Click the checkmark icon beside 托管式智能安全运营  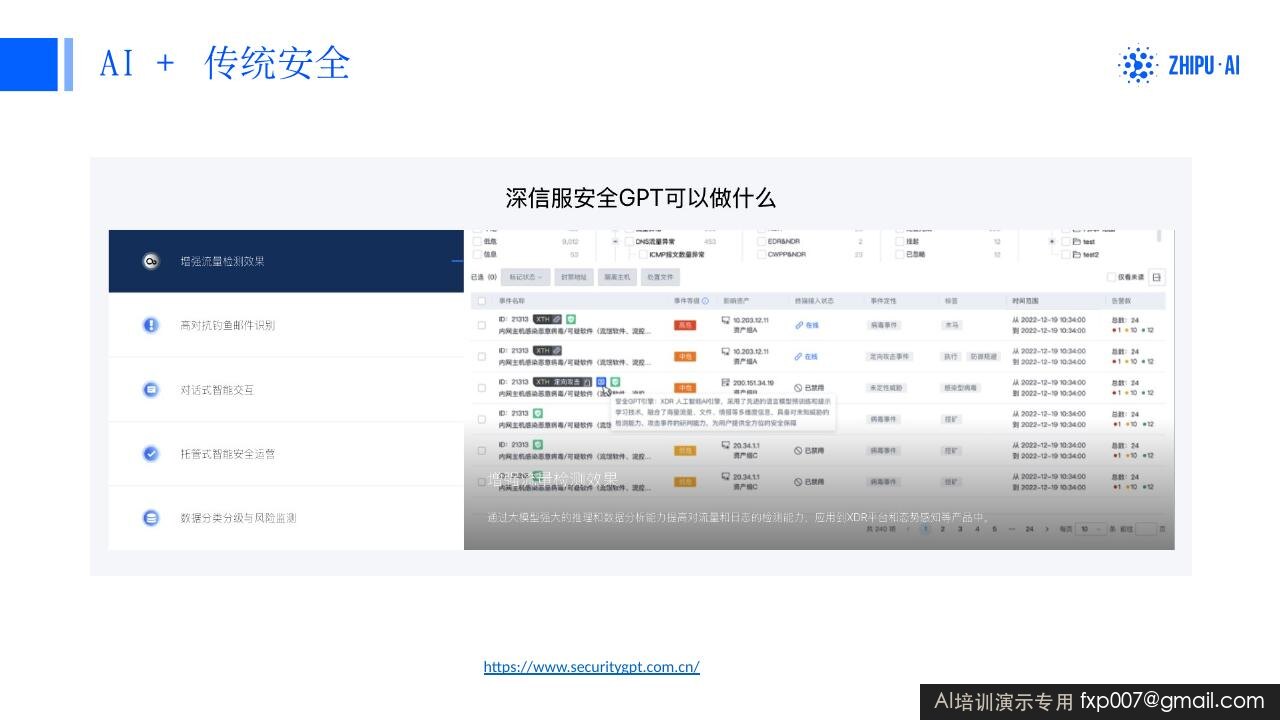151,453
